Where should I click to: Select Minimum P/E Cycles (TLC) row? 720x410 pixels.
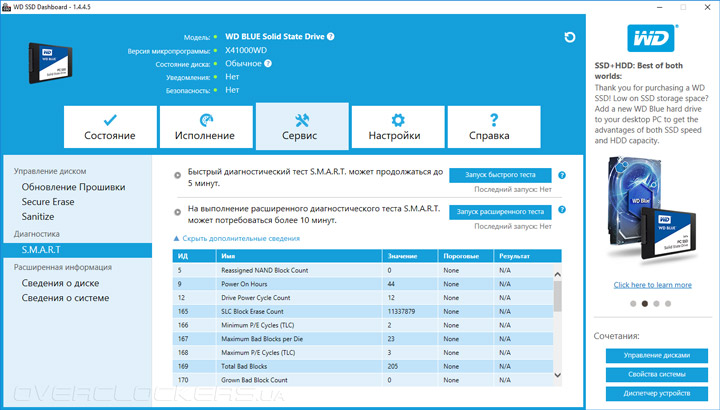pos(363,325)
